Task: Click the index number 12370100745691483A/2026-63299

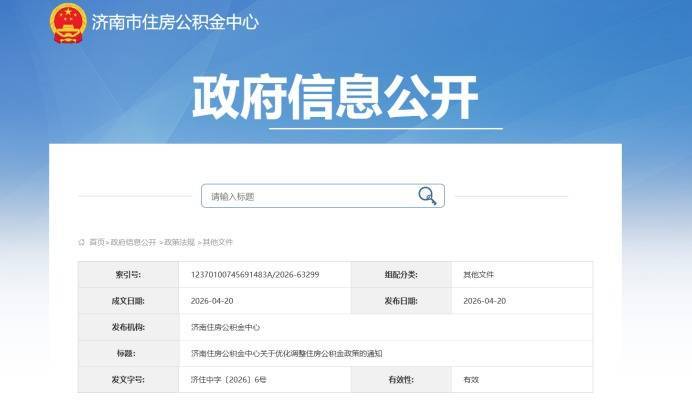Action: (255, 274)
